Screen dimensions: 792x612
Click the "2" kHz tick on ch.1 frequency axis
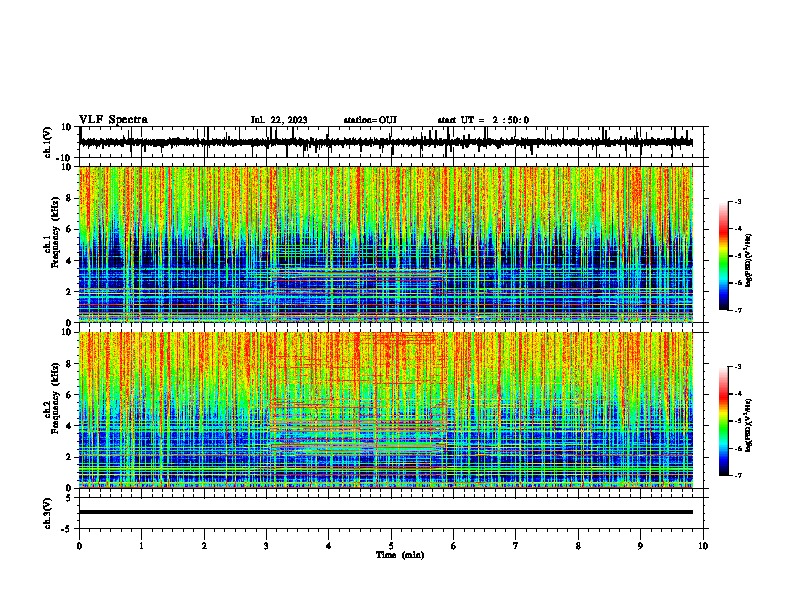(x=70, y=292)
